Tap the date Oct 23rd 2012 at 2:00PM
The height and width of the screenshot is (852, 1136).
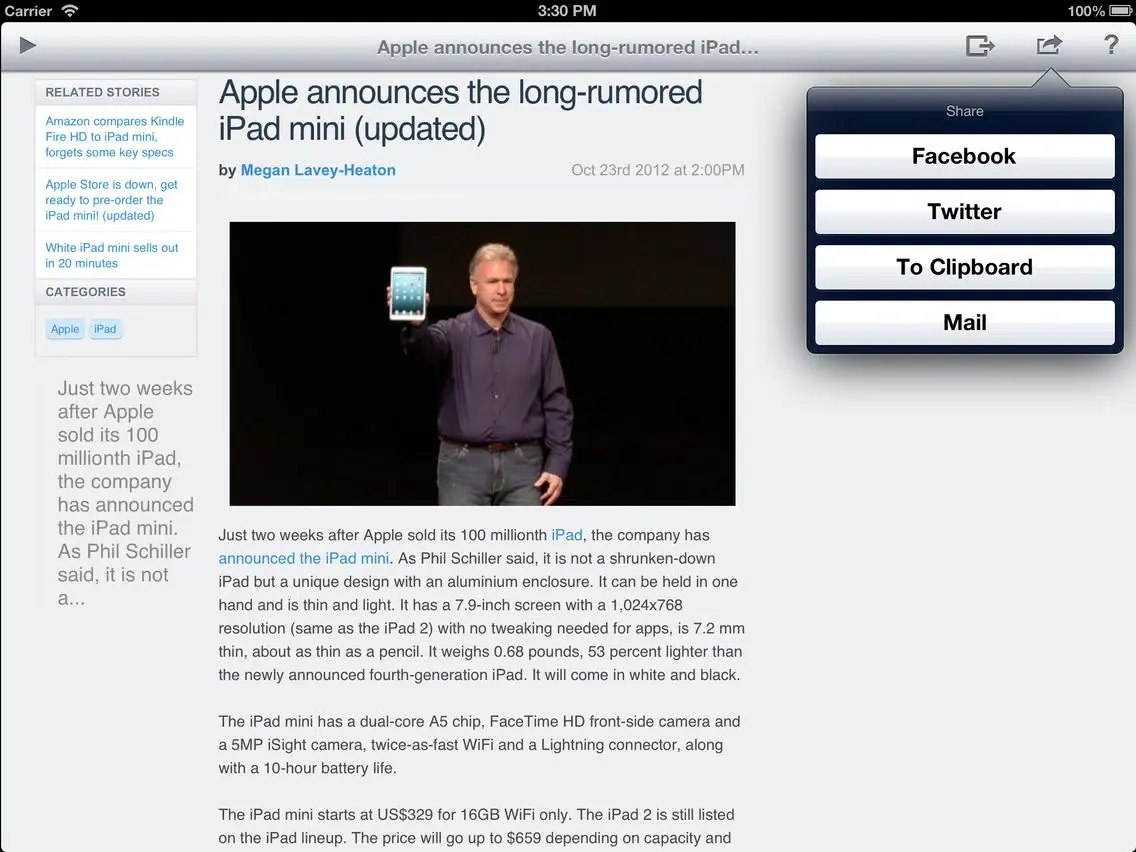coord(657,170)
